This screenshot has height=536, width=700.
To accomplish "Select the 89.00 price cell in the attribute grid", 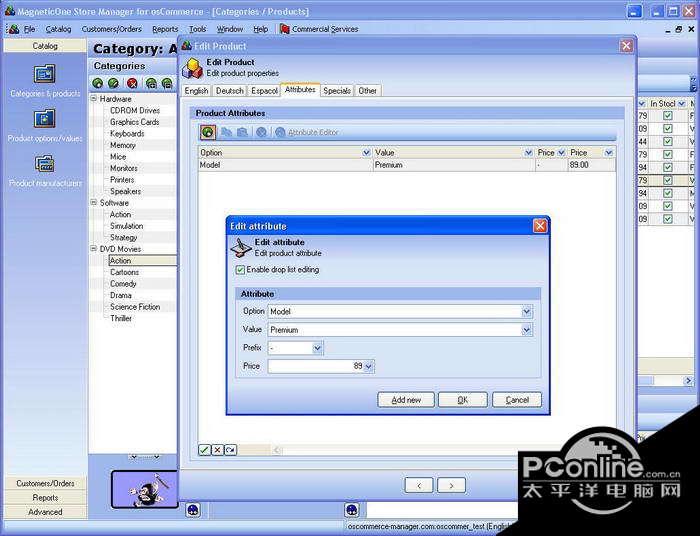I will 592,165.
